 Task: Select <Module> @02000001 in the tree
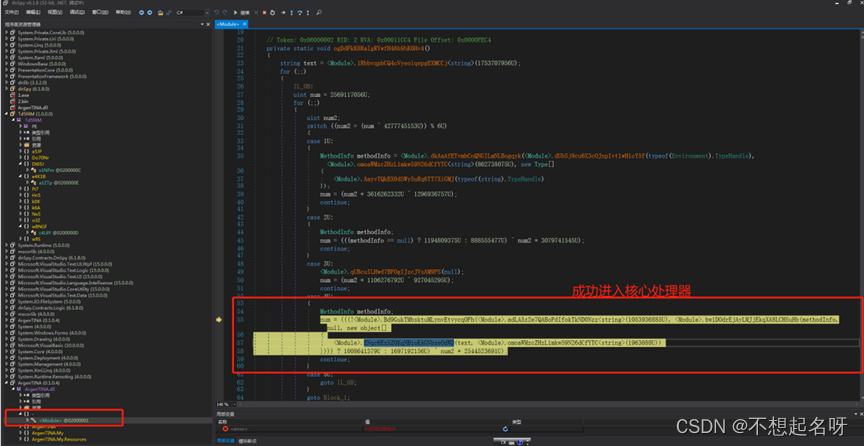(63, 420)
